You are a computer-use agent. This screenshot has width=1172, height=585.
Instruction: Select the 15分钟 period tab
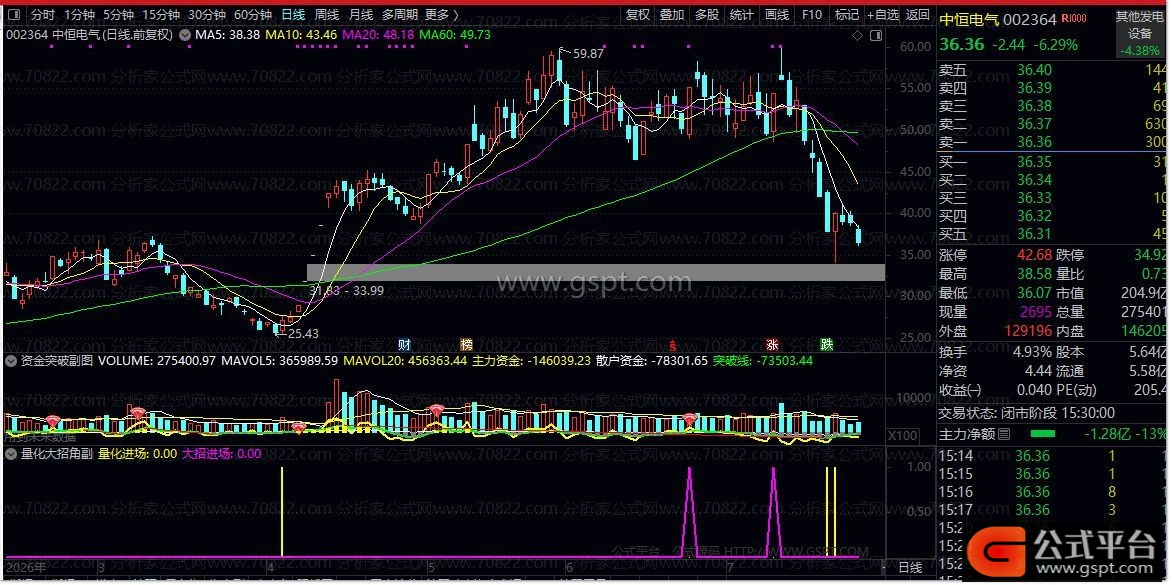[x=161, y=15]
